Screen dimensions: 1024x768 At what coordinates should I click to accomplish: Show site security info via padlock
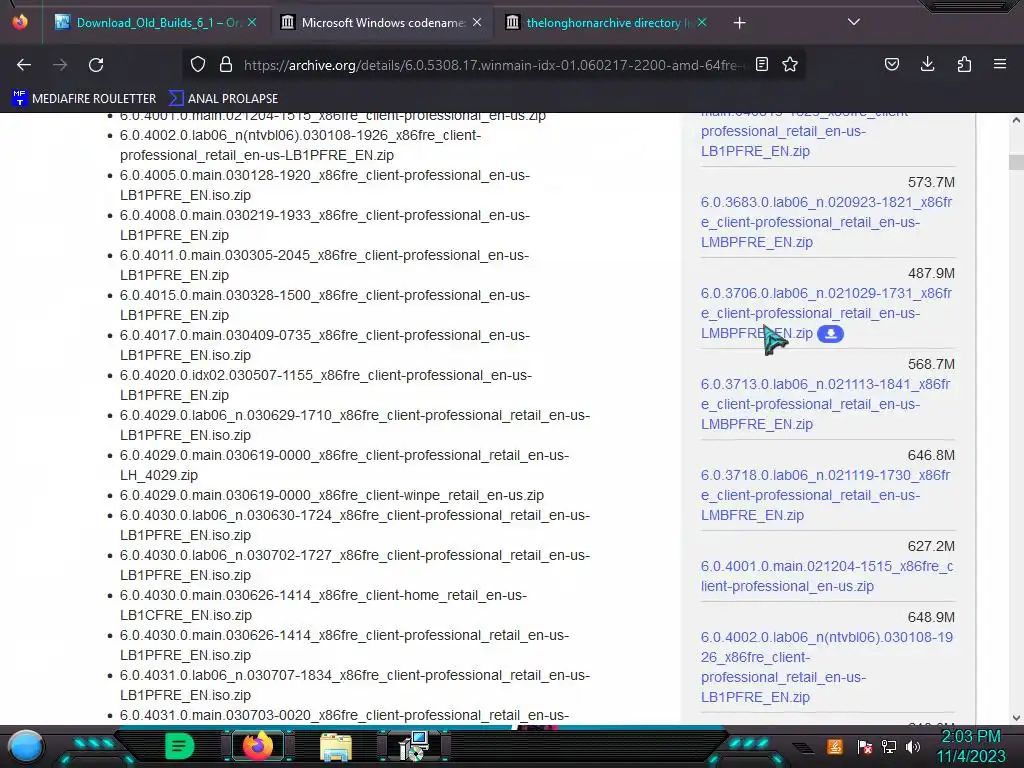tap(226, 64)
